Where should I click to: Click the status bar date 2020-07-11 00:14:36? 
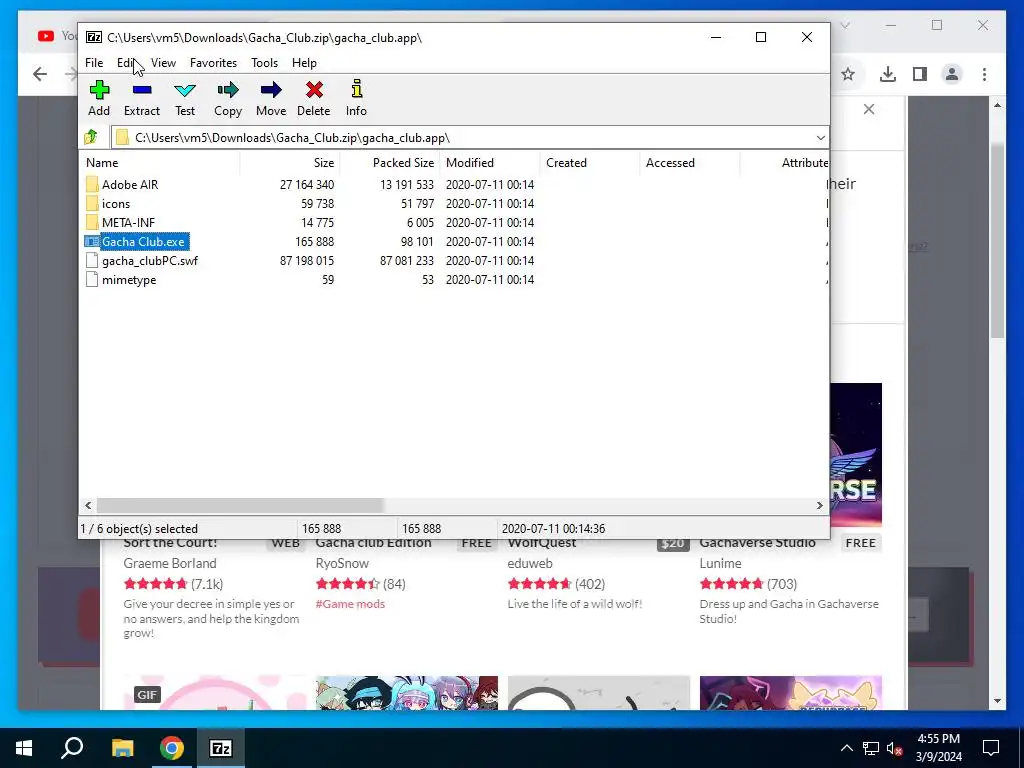[553, 528]
